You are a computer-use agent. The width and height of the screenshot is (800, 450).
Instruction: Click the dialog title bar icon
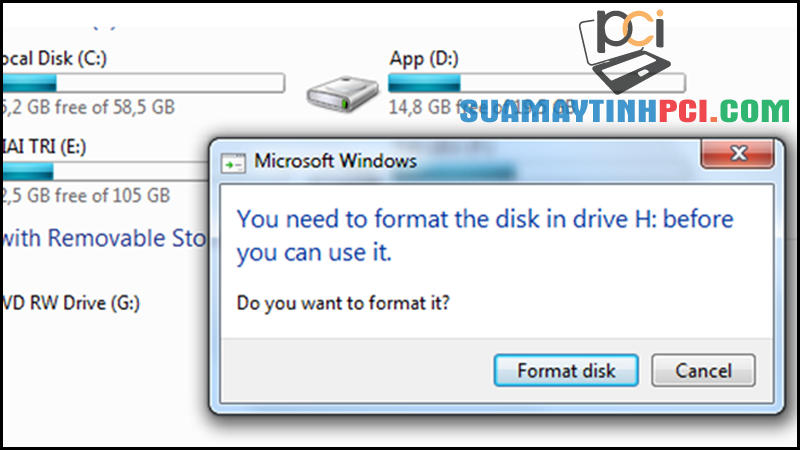click(x=233, y=164)
